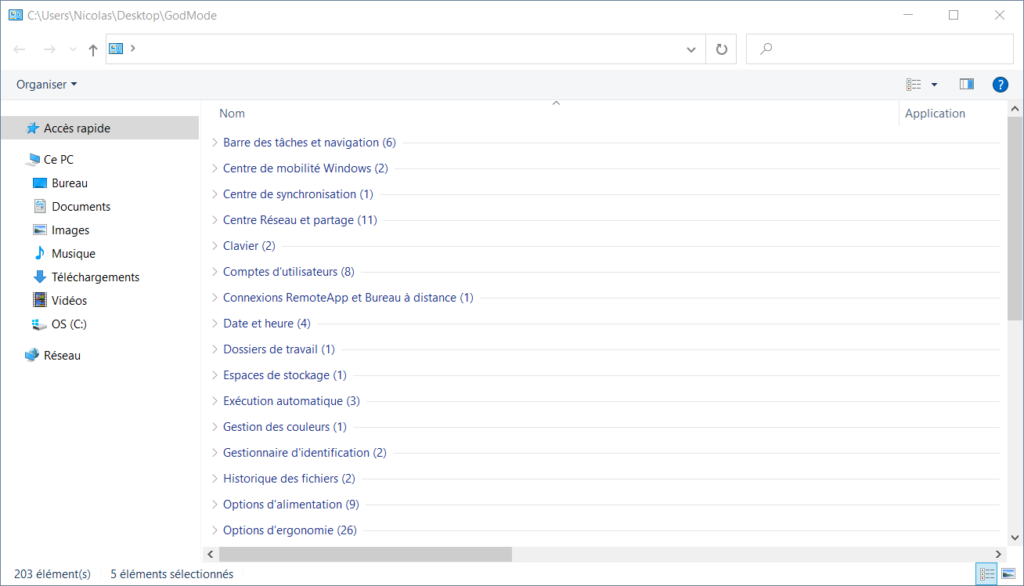Open recent locations dropdown arrow
This screenshot has width=1024, height=586.
click(x=72, y=50)
